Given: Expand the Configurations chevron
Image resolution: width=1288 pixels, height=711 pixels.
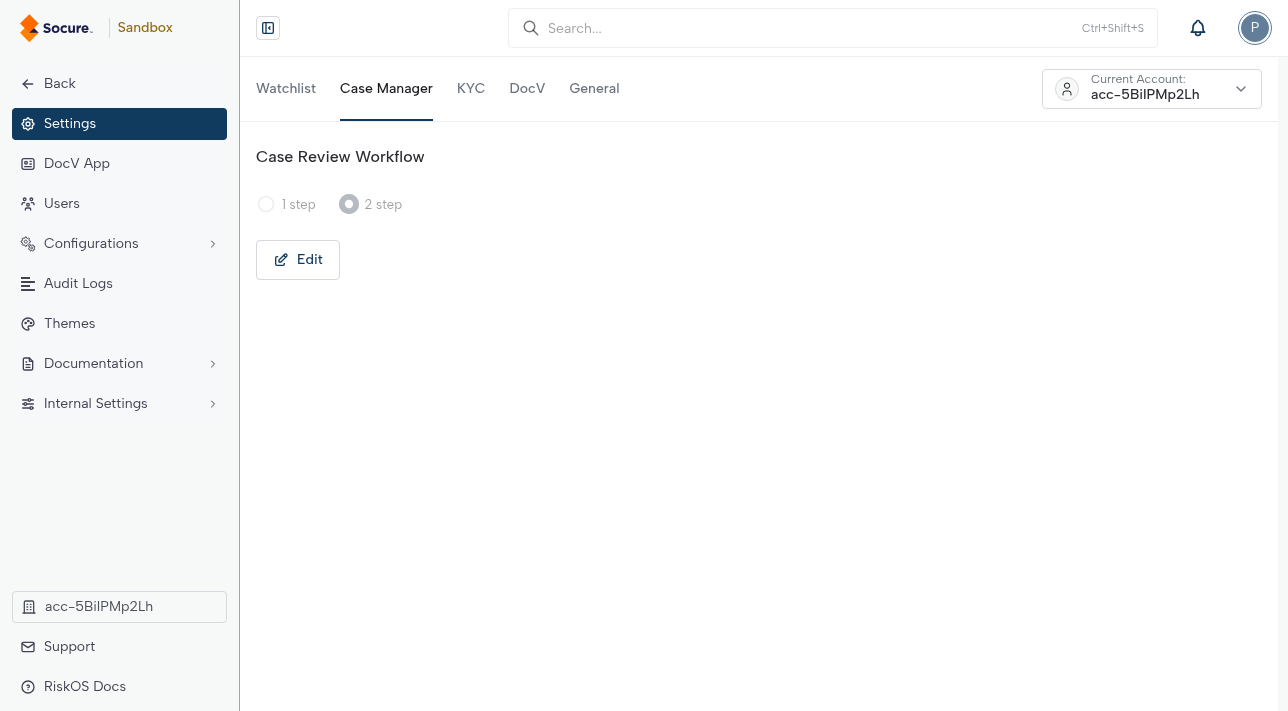Looking at the screenshot, I should (213, 244).
